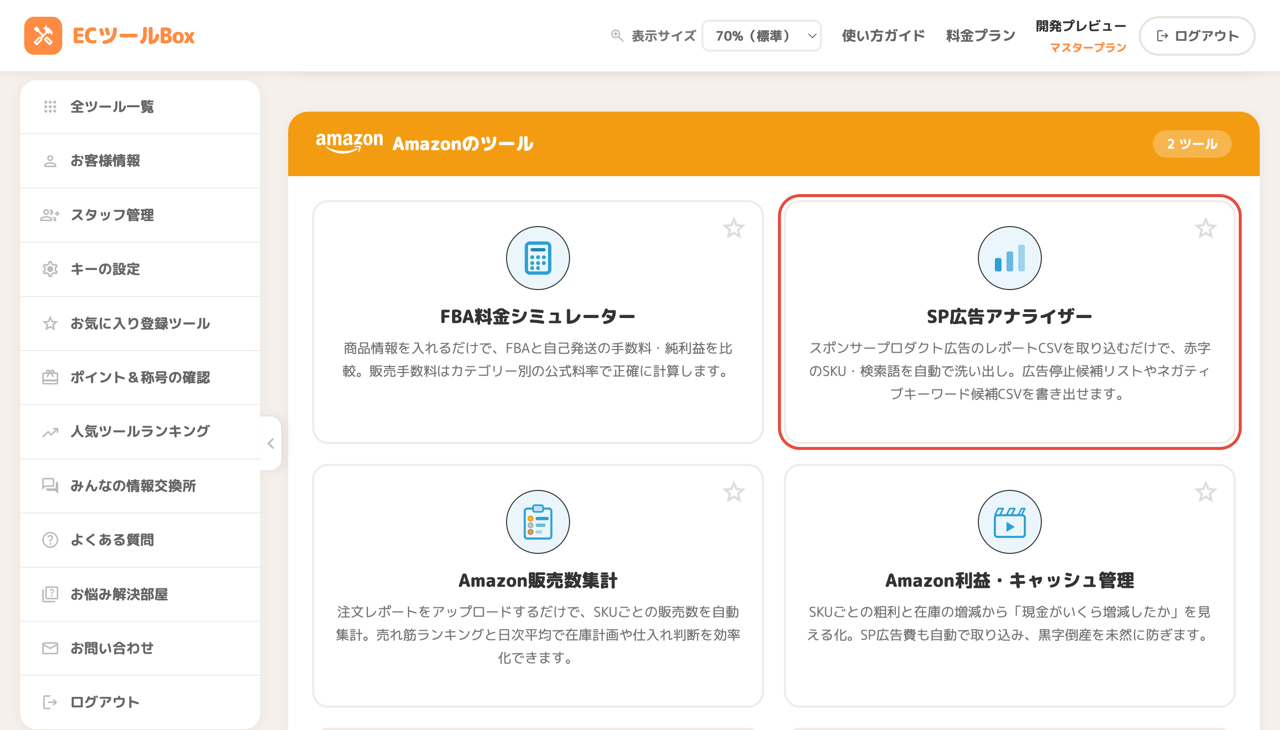Favorite the Amazon販売数集計 tool with its star
The height and width of the screenshot is (730, 1280).
734,492
